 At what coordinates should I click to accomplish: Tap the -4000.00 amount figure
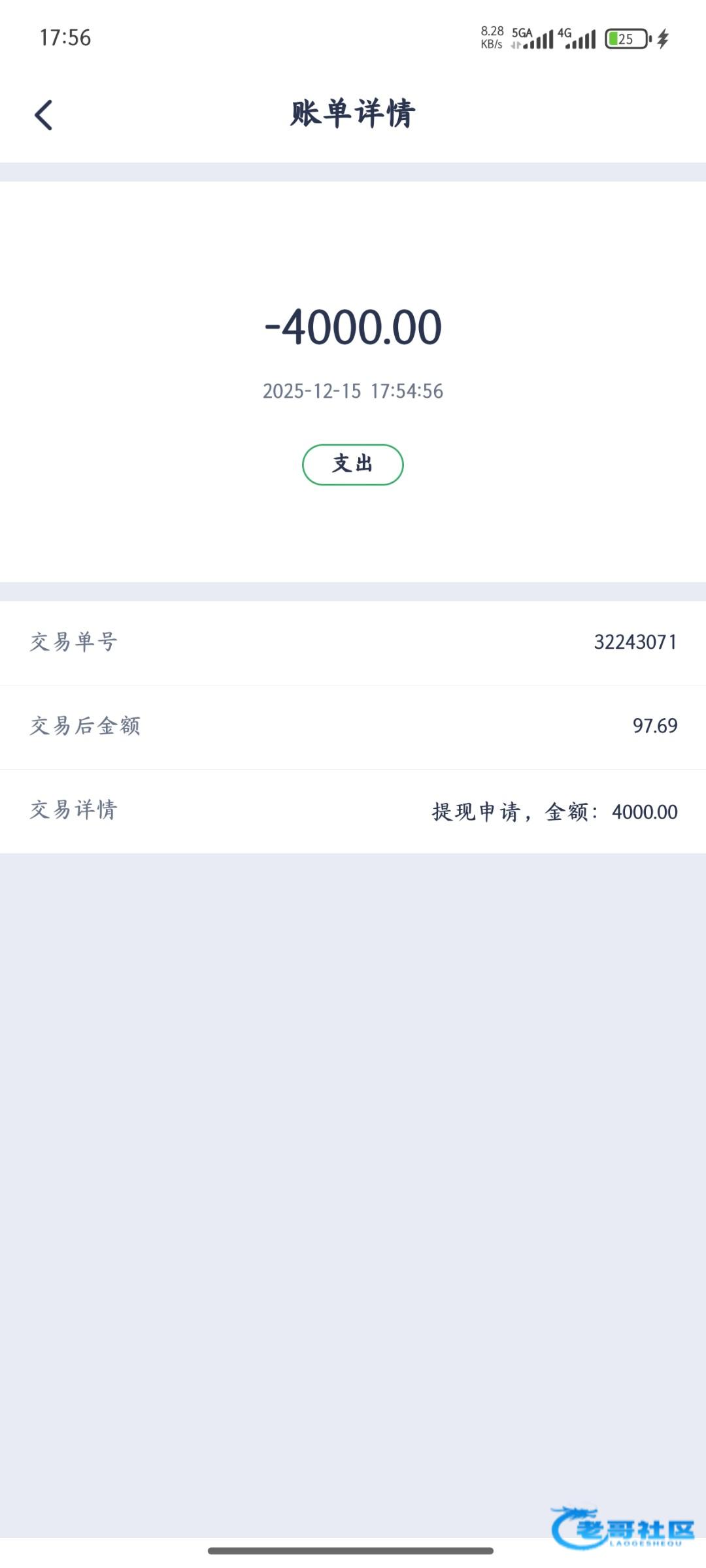coord(353,327)
